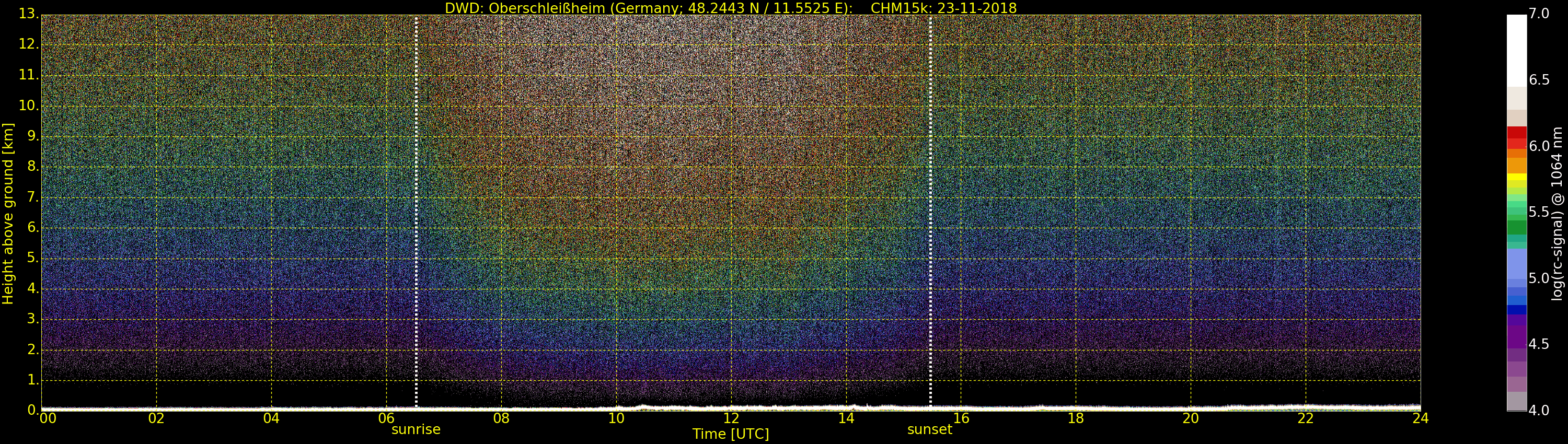1568x444 pixels.
Task: Click the 'CHM15k: 23-11-2018' text in the title
Action: point(943,8)
